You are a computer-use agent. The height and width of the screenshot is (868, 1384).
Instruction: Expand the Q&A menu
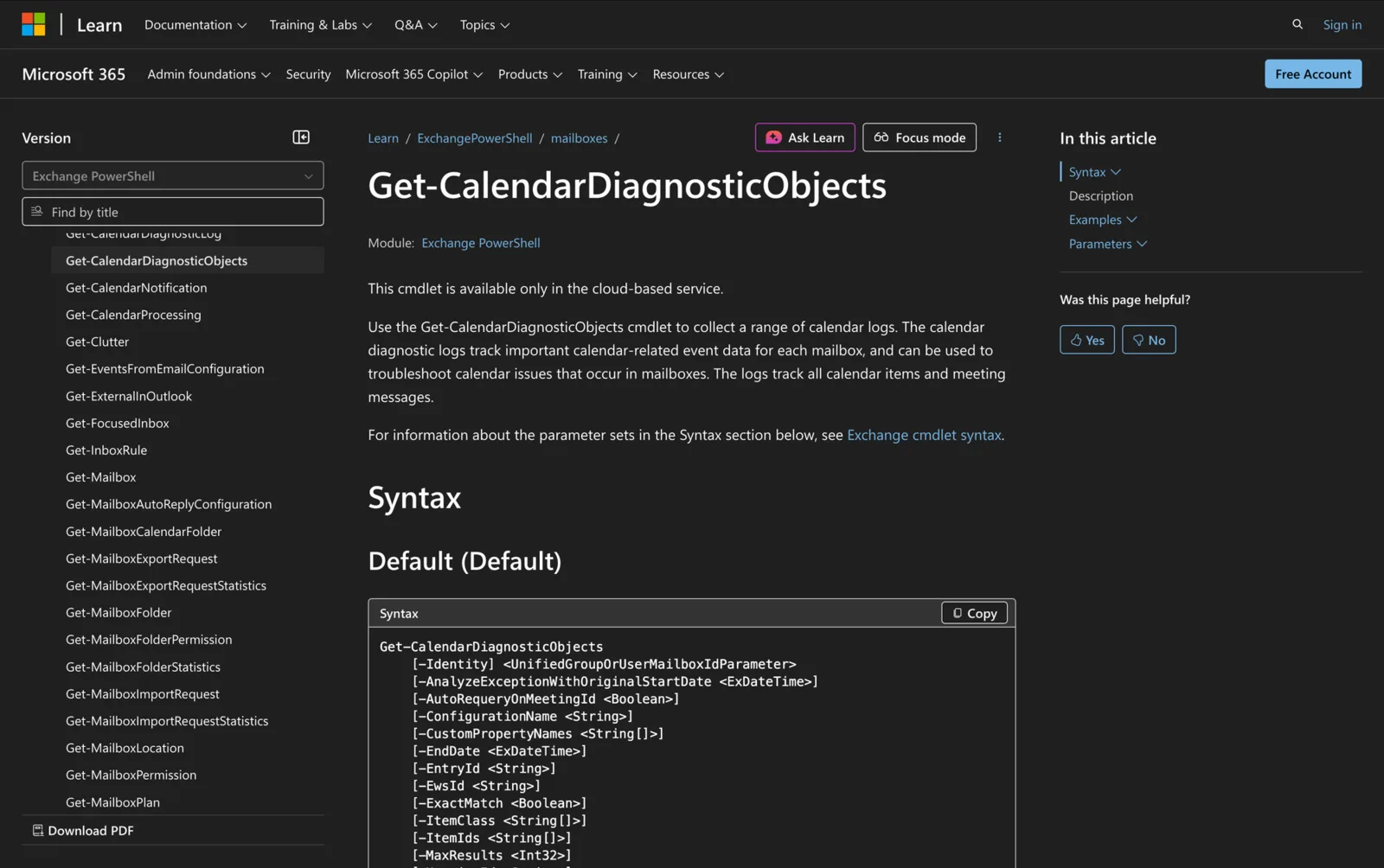(416, 24)
